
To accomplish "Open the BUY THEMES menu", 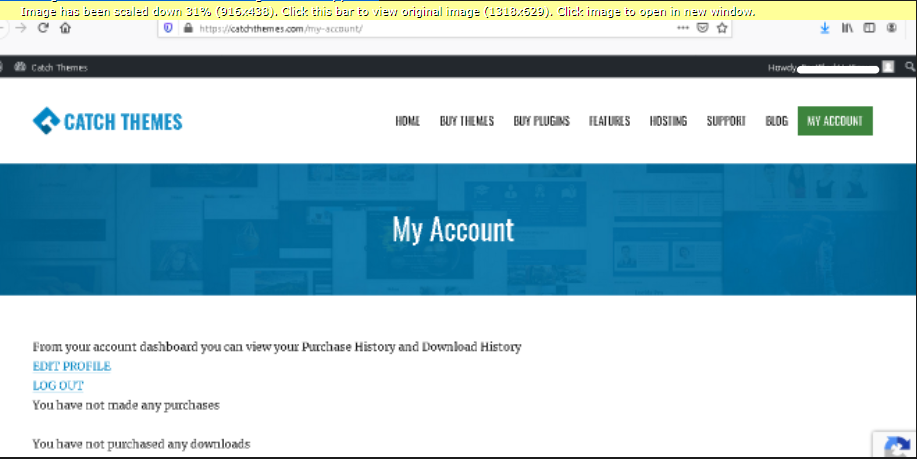I will 467,121.
